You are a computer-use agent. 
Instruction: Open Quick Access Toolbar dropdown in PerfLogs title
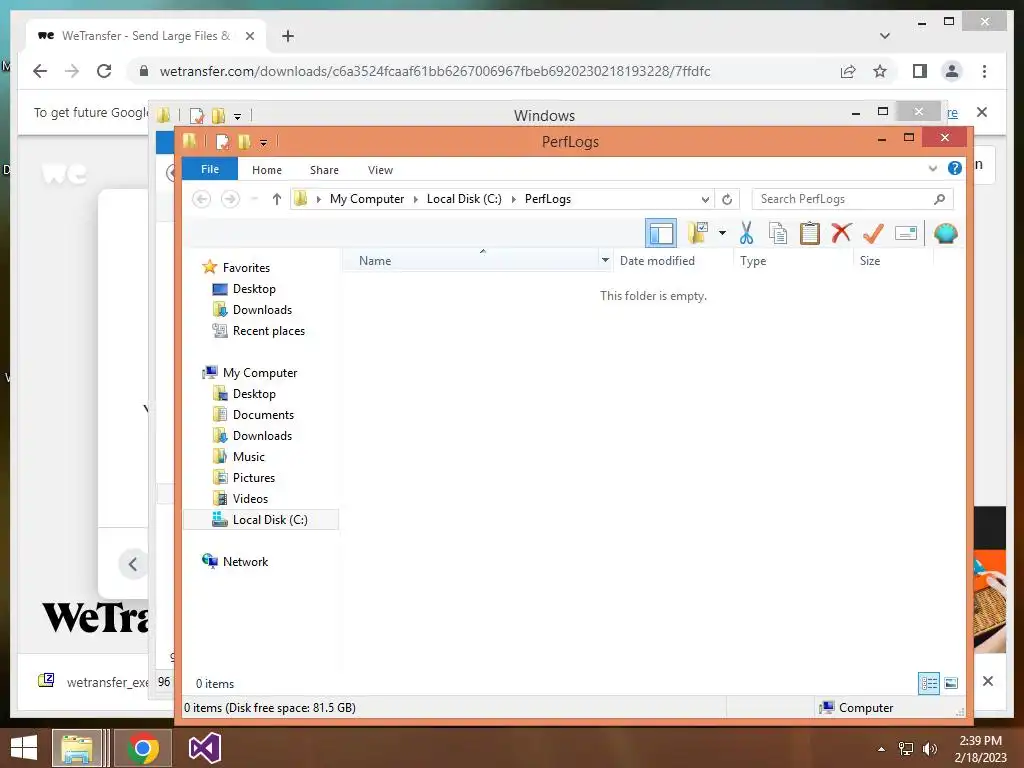[263, 142]
